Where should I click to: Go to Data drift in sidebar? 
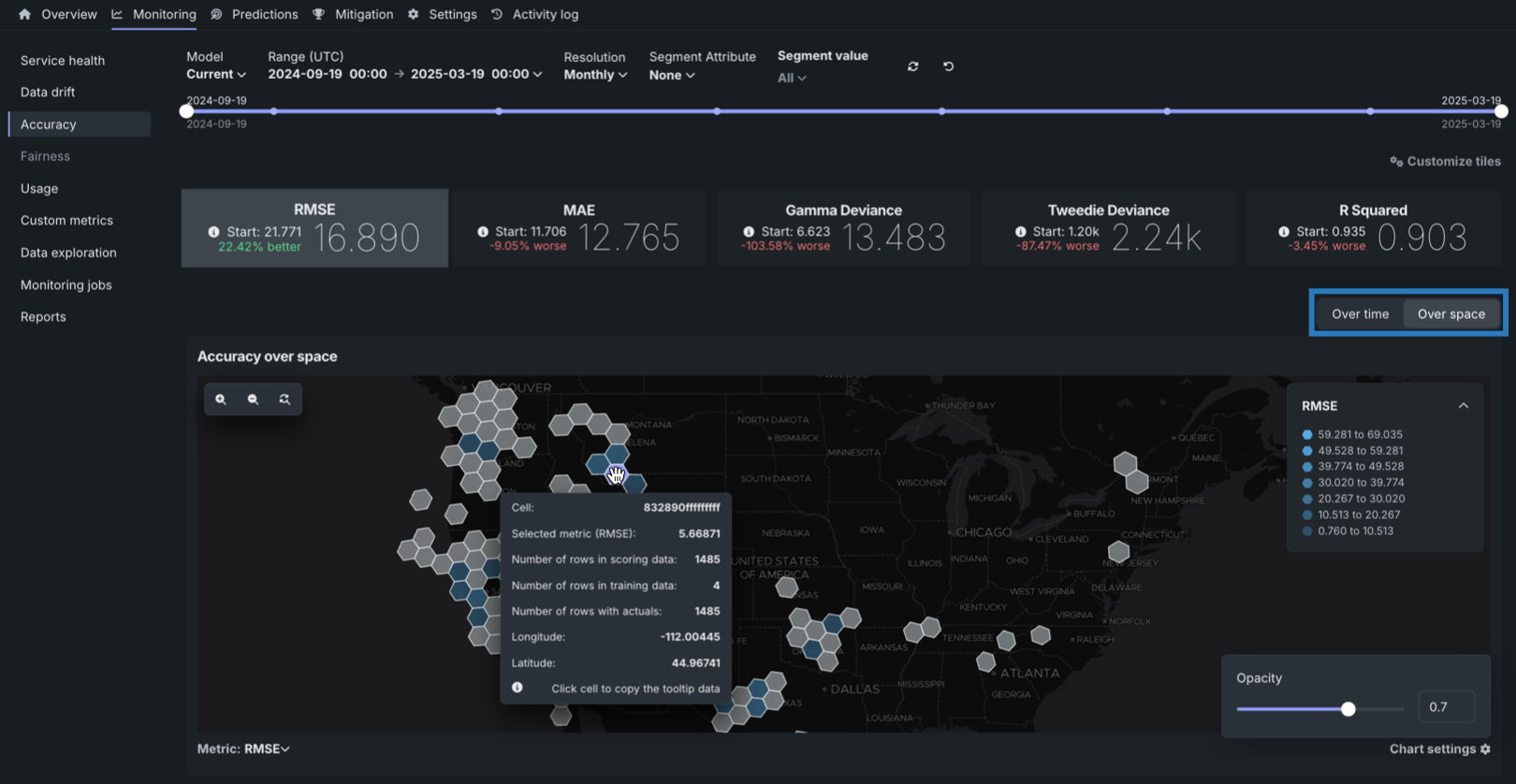(x=48, y=92)
